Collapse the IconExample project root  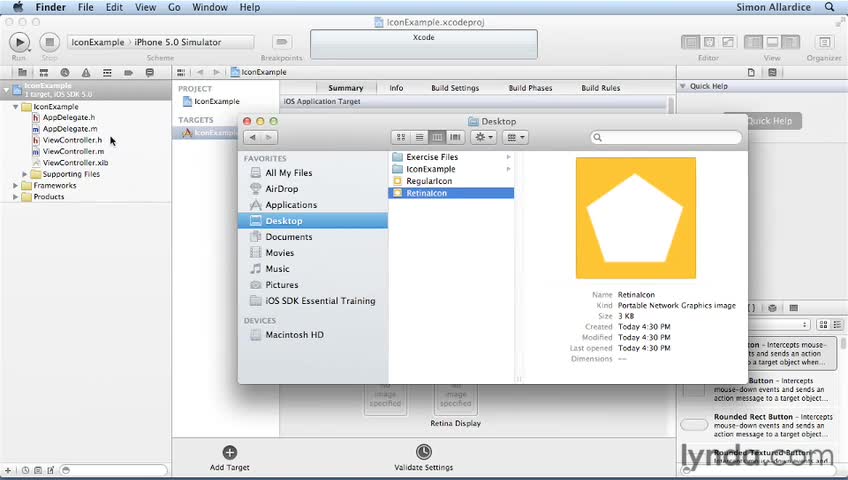pyautogui.click(x=6, y=90)
